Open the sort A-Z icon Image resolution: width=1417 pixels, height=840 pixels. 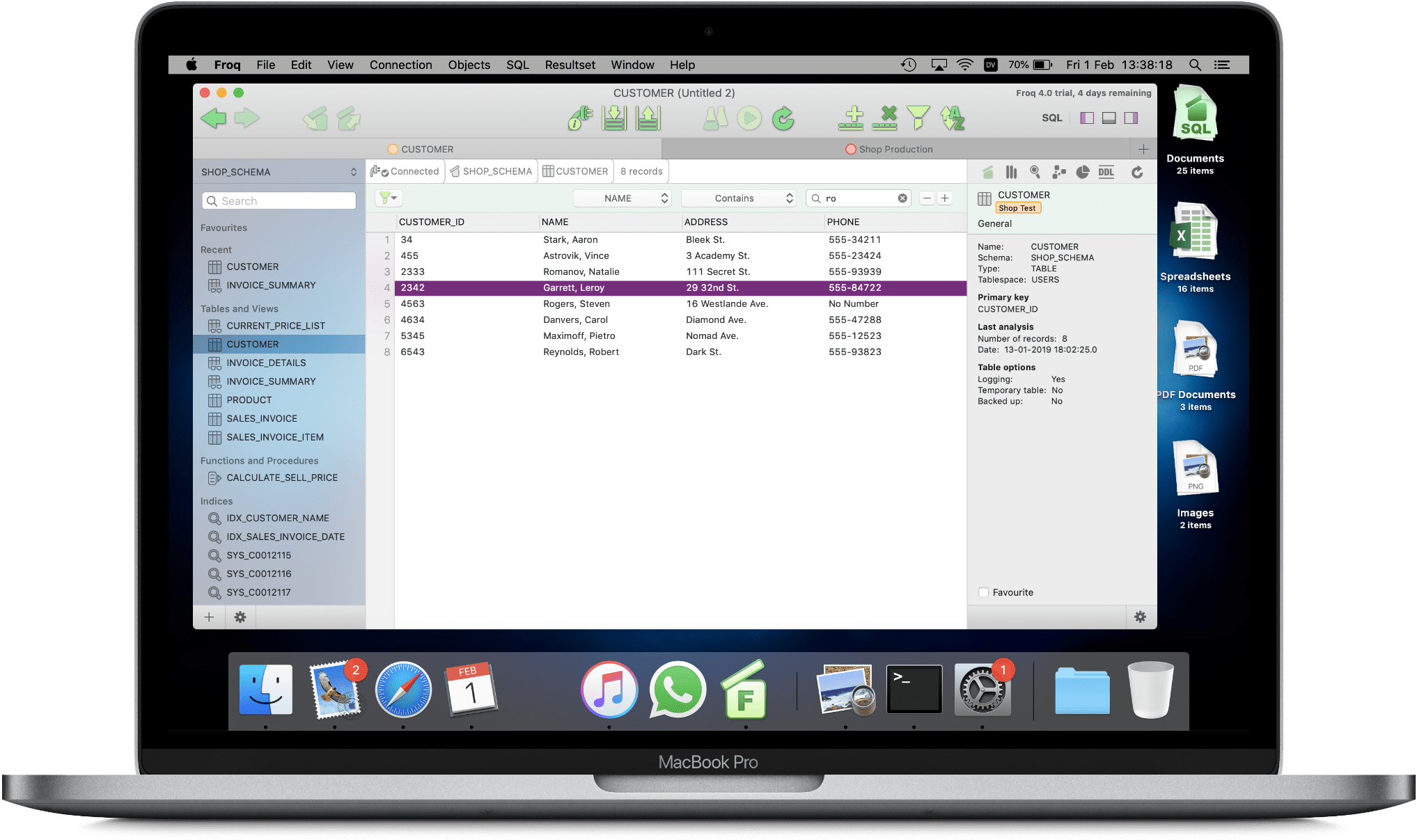952,118
